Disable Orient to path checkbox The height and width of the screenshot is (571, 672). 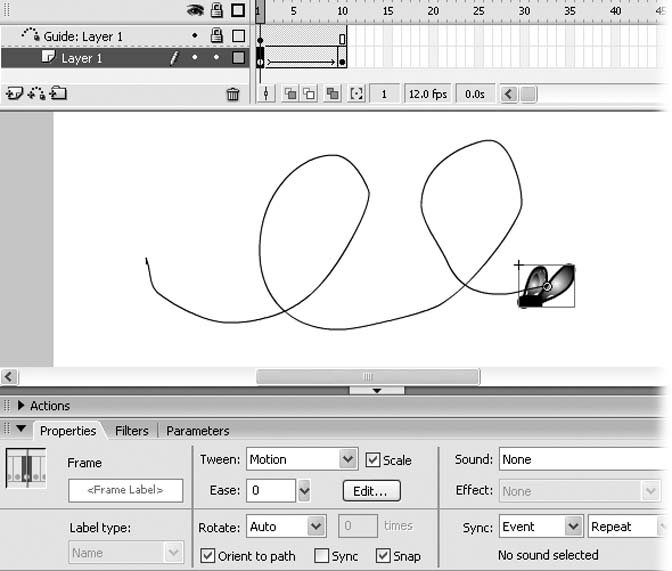pyautogui.click(x=208, y=556)
